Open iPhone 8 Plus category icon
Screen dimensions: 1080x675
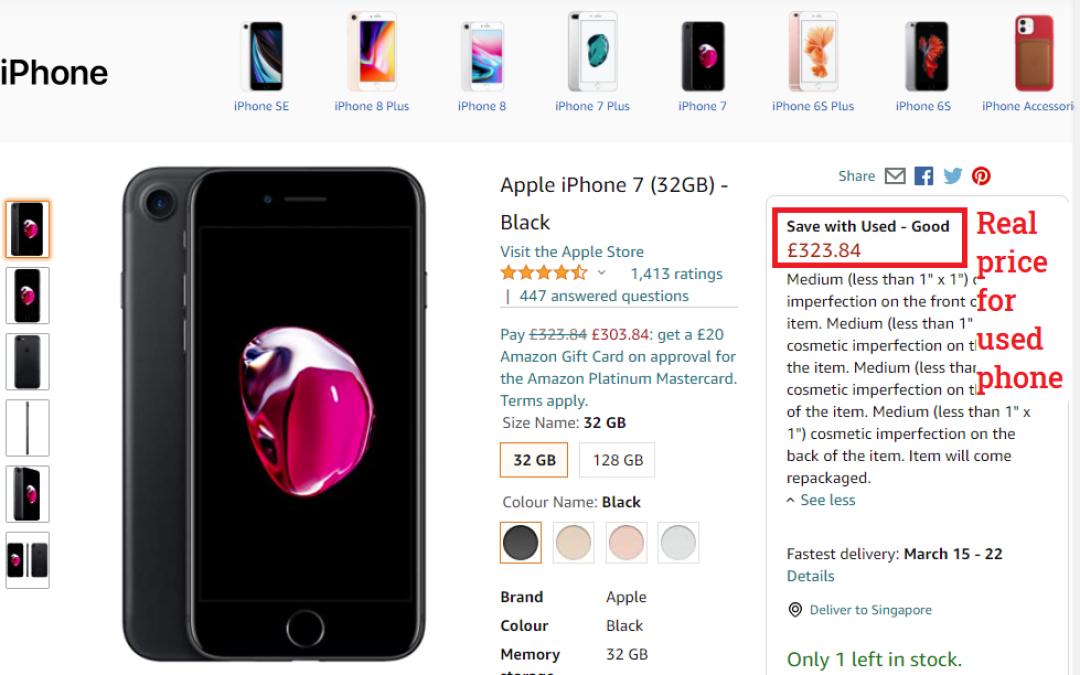pos(372,54)
